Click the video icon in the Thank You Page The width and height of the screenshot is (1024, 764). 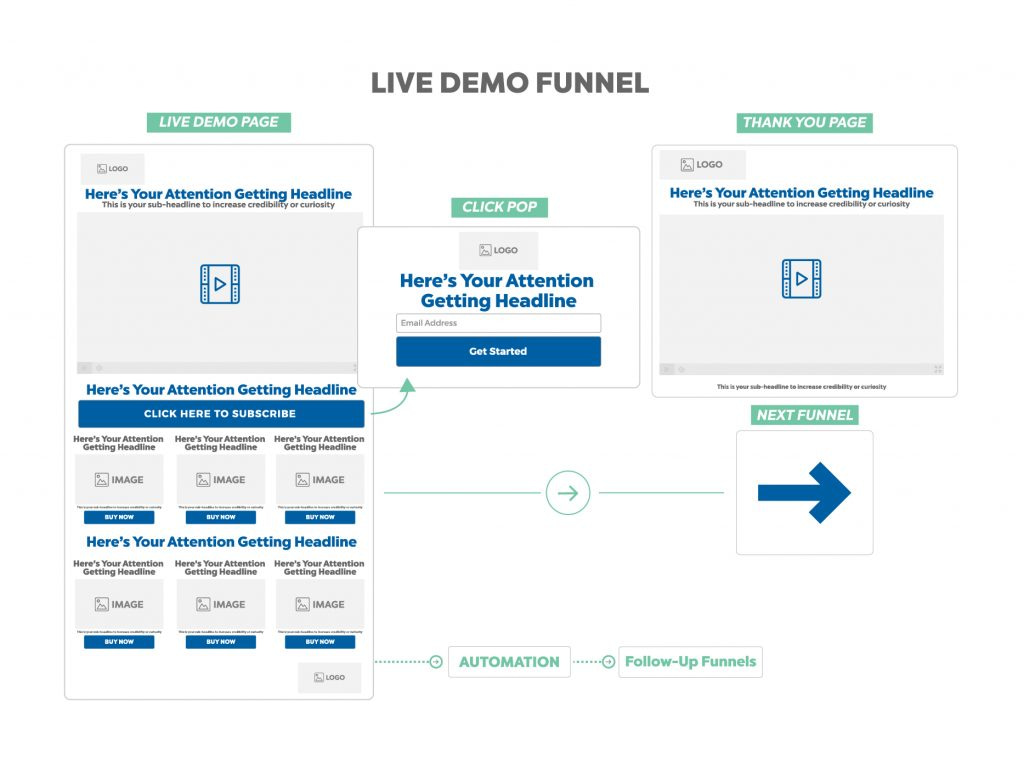(x=801, y=279)
